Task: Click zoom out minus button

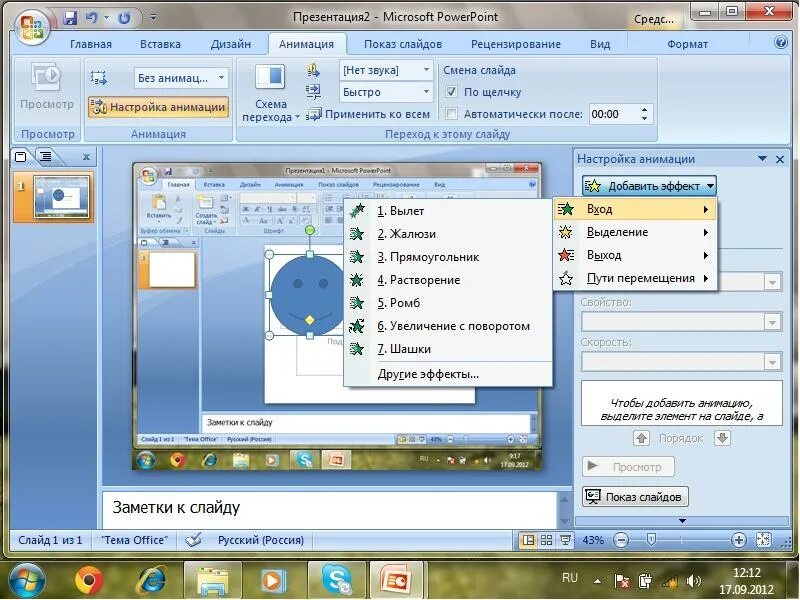Action: click(621, 540)
